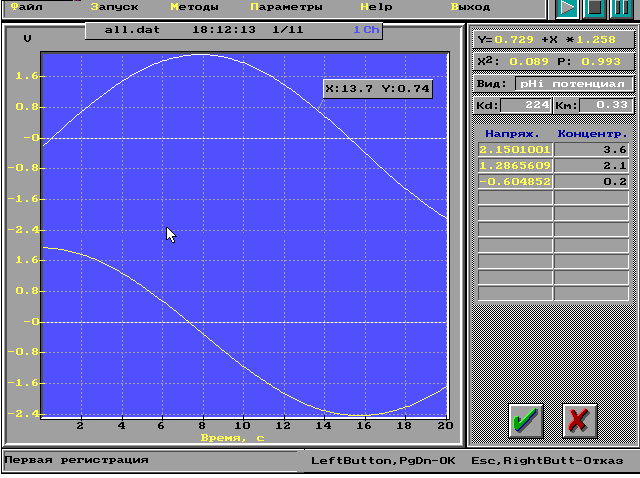Open the Запуск menu
This screenshot has height=478, width=640.
tap(114, 7)
